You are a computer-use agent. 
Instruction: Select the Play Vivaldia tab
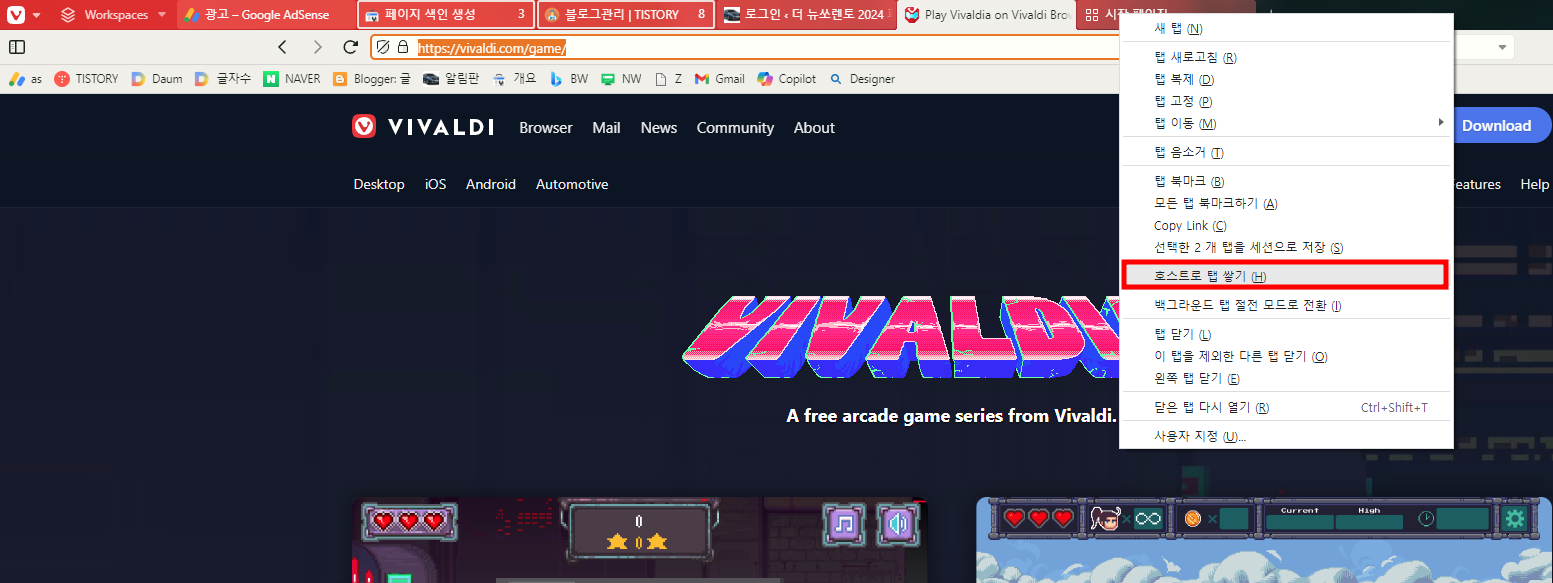986,15
